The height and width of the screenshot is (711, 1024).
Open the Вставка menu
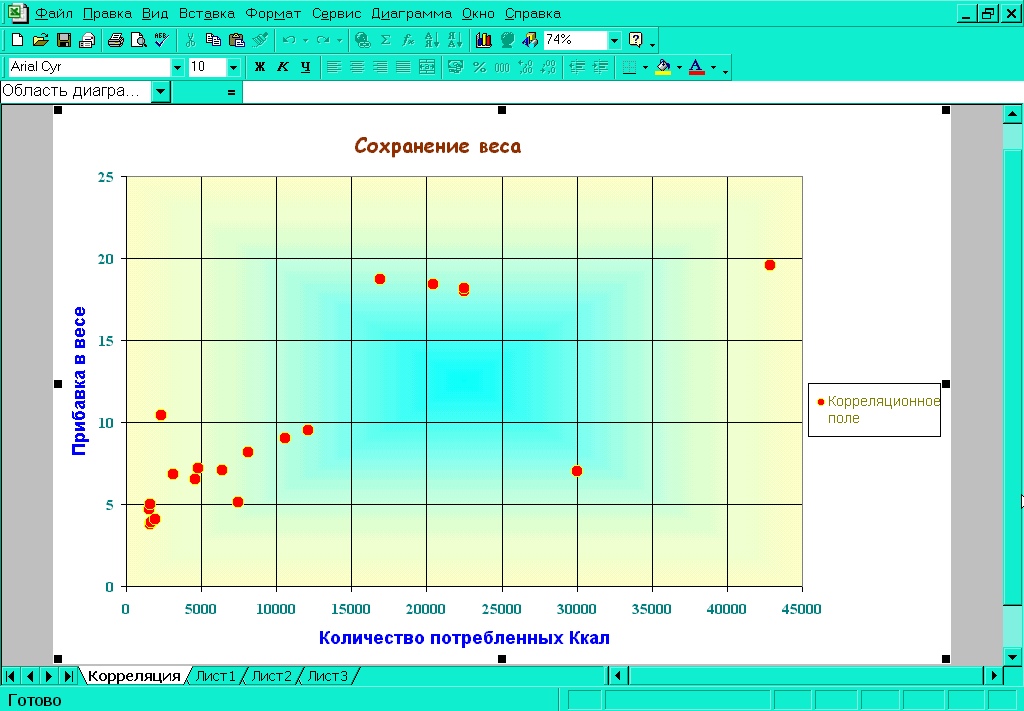[206, 13]
